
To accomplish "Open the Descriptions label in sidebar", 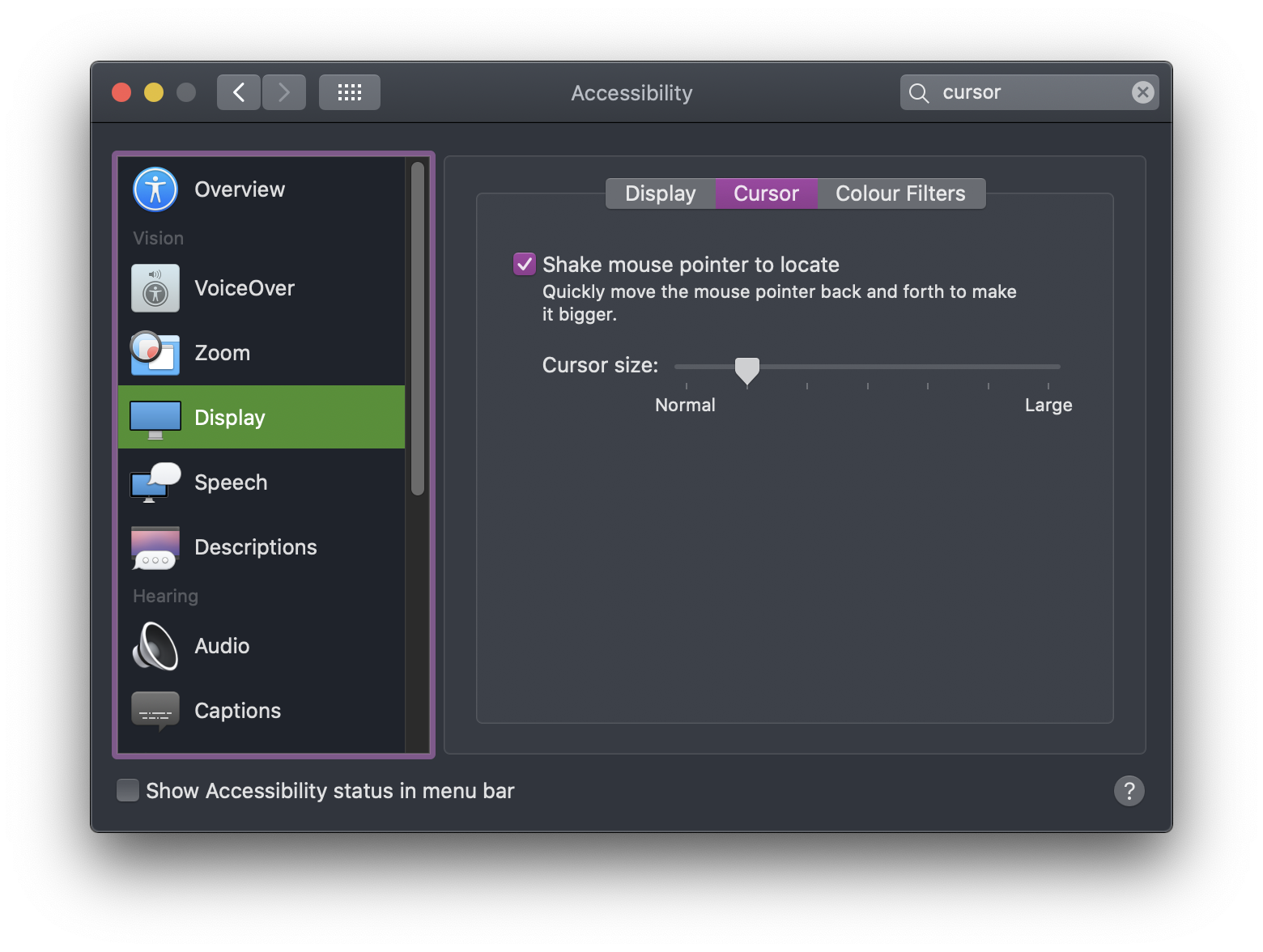I will 256,547.
